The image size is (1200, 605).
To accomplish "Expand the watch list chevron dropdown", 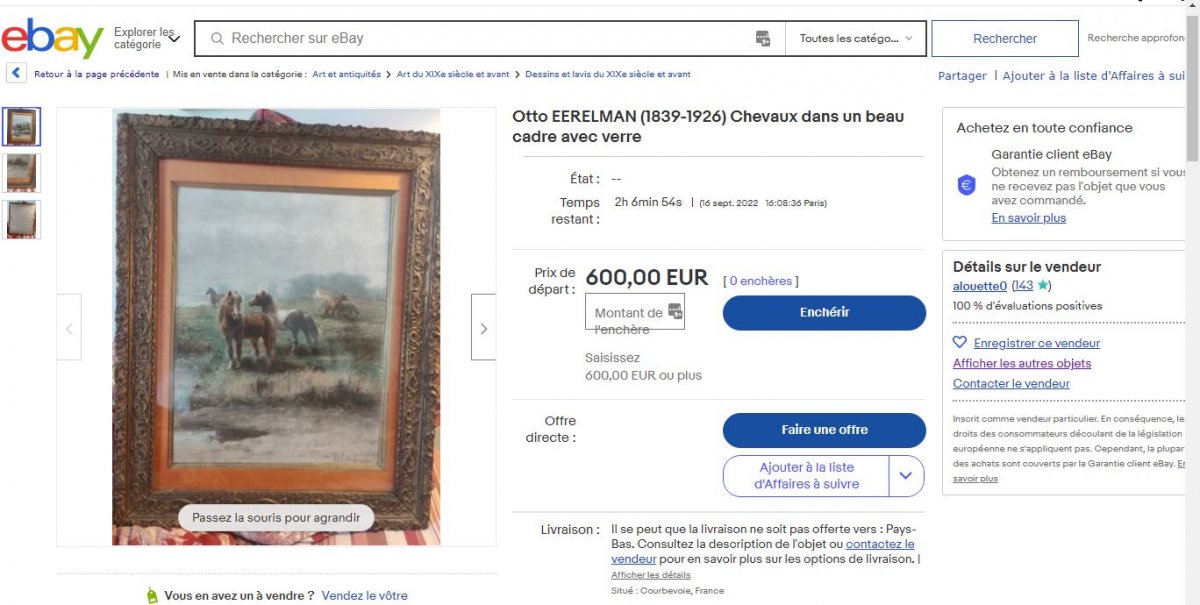I will pyautogui.click(x=905, y=476).
